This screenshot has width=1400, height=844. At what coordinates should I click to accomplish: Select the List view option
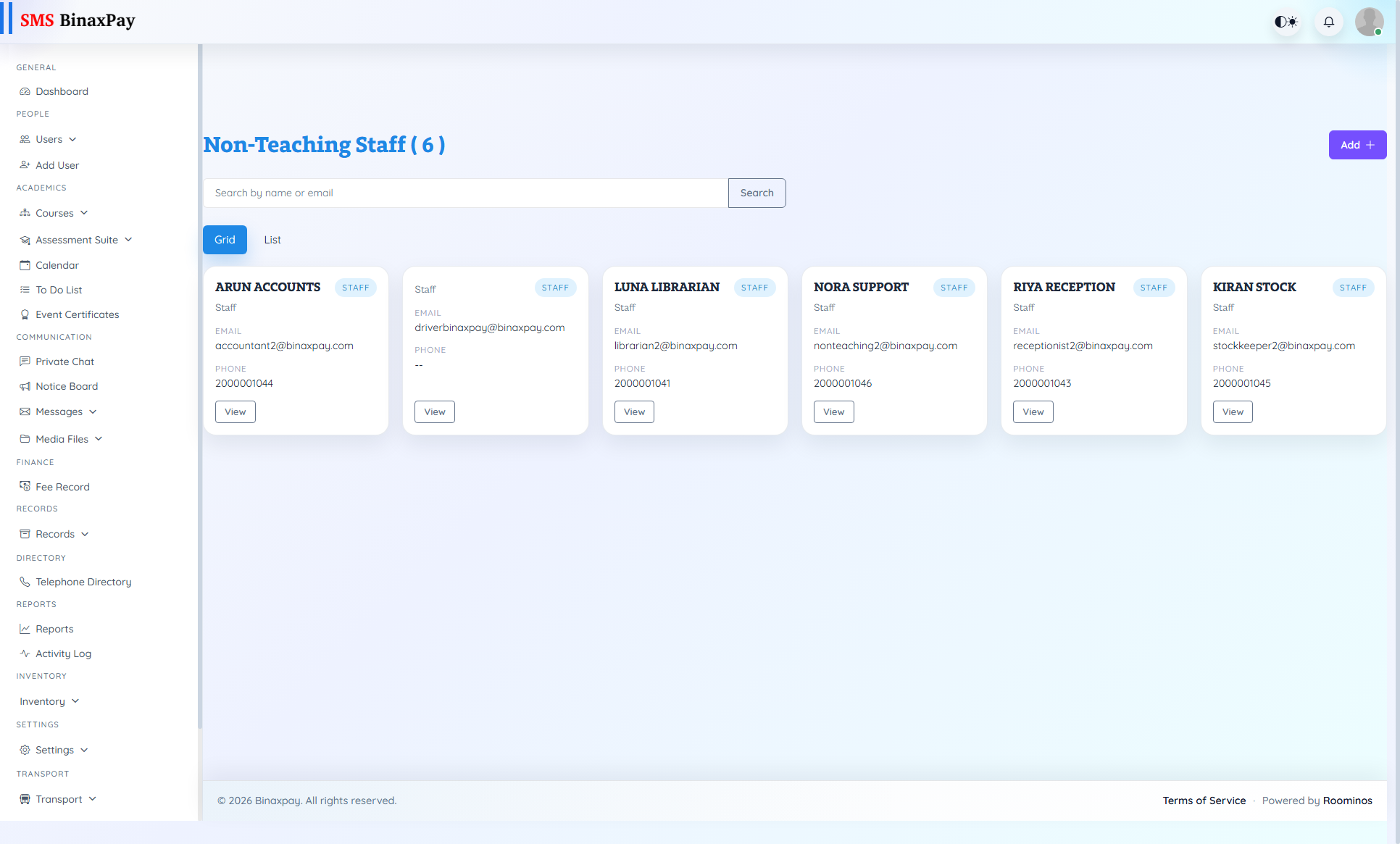pos(272,239)
